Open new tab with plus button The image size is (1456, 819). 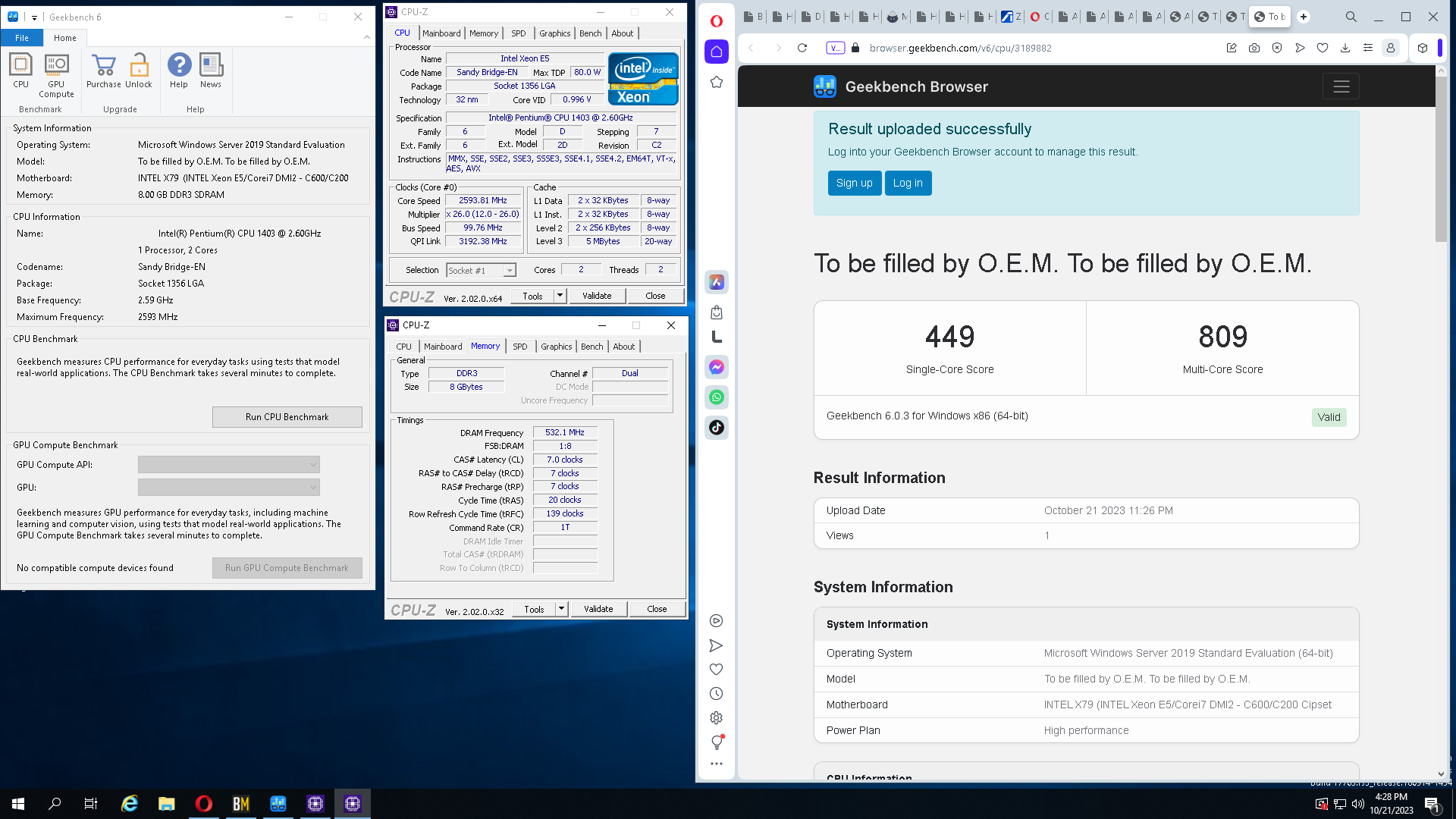1304,17
